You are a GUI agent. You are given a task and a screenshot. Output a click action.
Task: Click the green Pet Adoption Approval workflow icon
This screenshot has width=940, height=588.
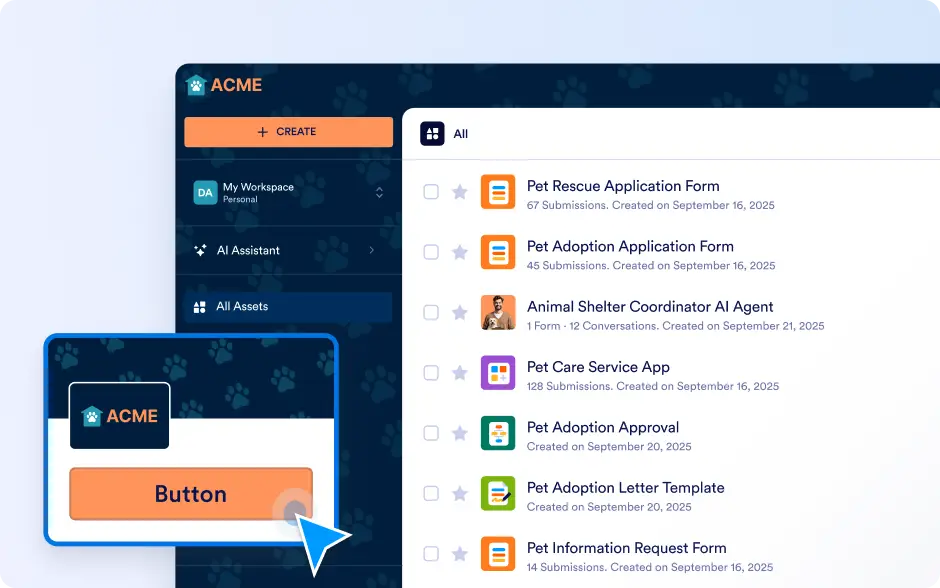pyautogui.click(x=497, y=433)
